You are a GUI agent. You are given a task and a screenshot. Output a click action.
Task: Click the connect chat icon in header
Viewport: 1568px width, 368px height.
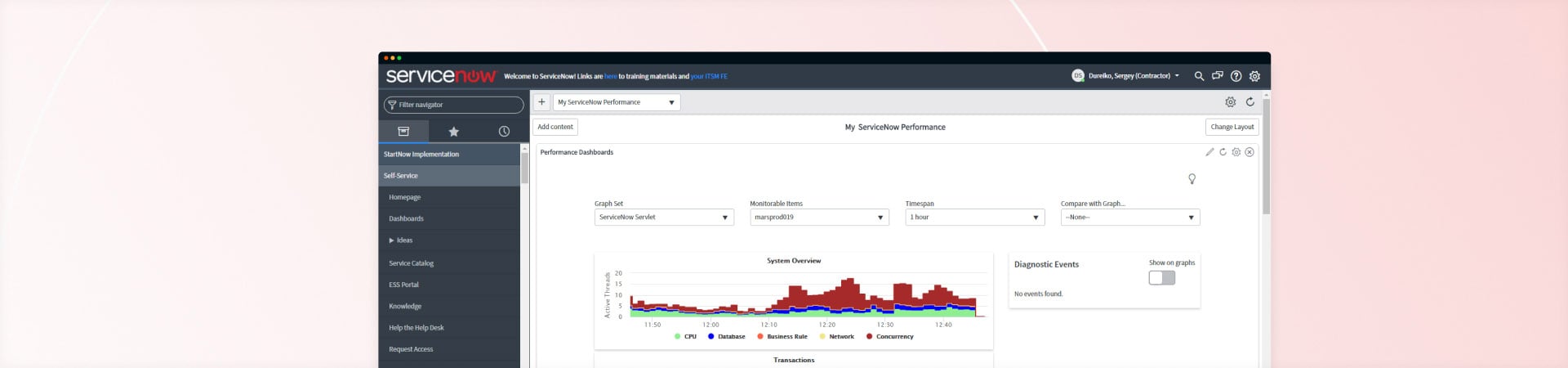1217,76
